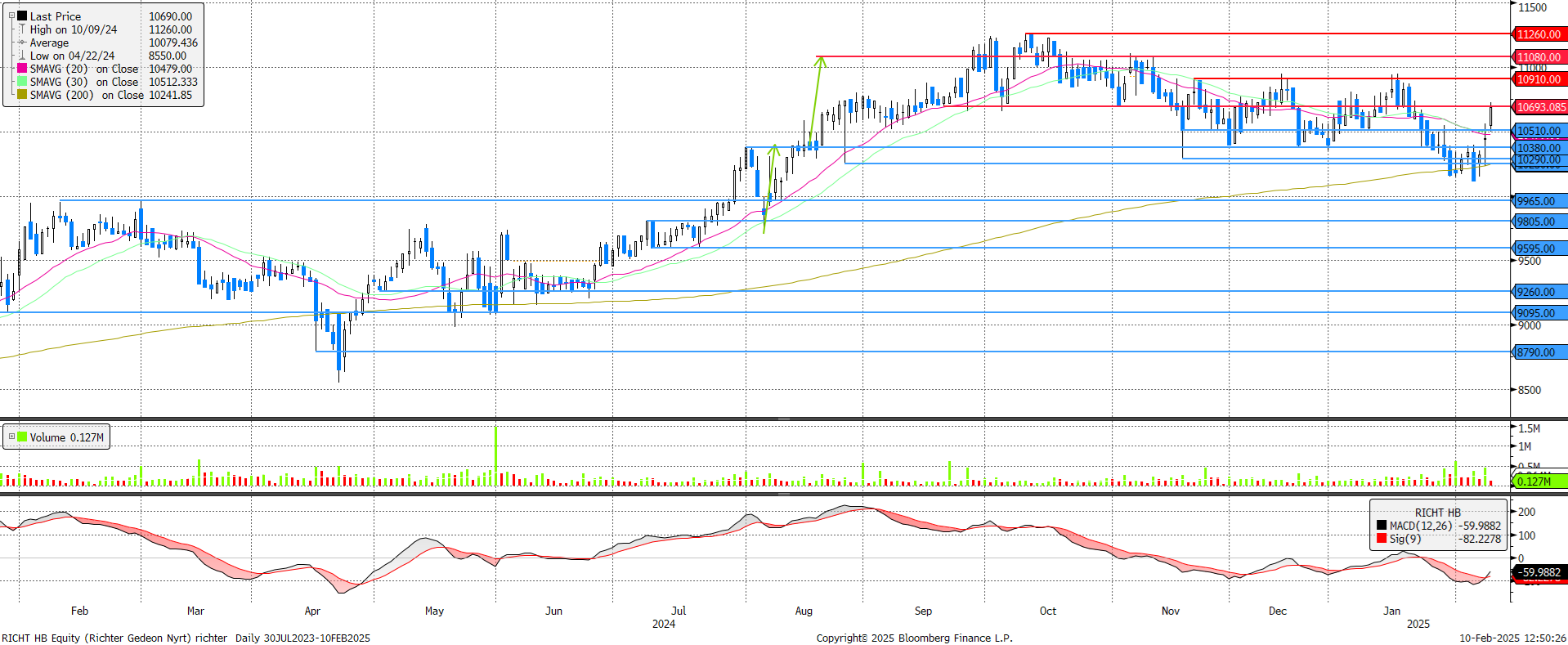The height and width of the screenshot is (645, 1568).
Task: Click the 'Apr' label on time axis
Action: click(312, 611)
